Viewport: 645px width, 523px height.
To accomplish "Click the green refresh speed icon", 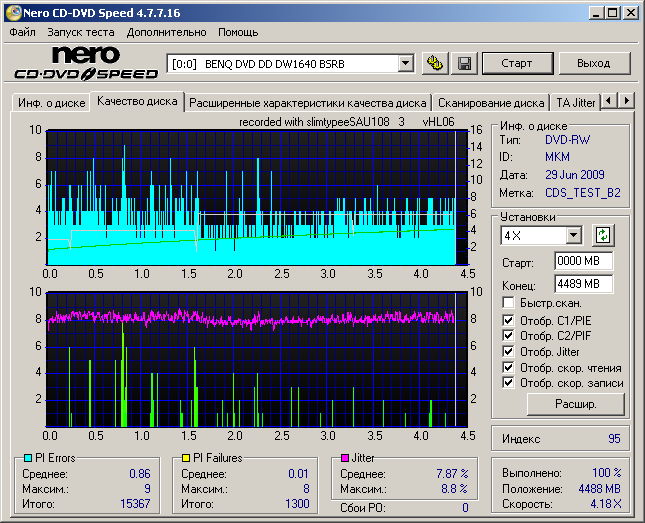I will (x=602, y=235).
